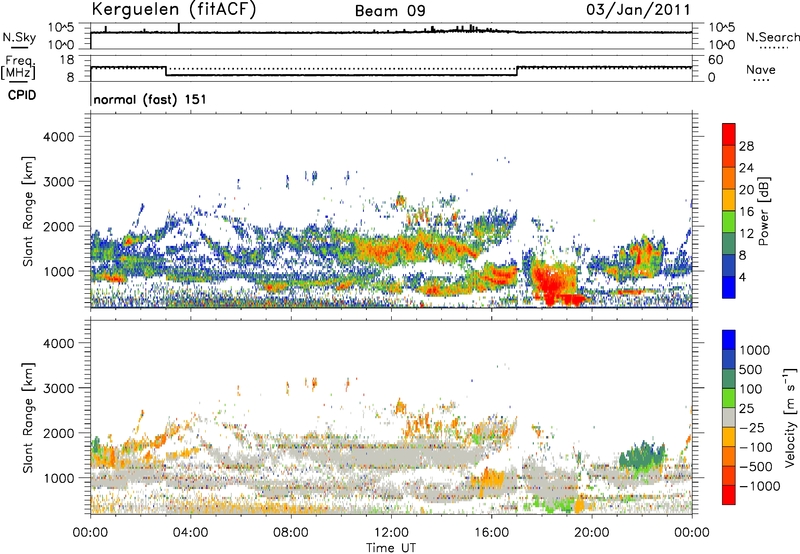Click the "28" label on power colorbar
The image size is (800, 554).
click(746, 146)
